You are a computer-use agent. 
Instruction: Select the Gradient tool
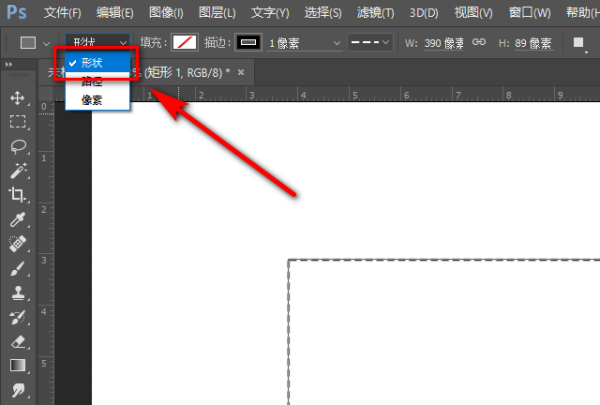coord(18,366)
